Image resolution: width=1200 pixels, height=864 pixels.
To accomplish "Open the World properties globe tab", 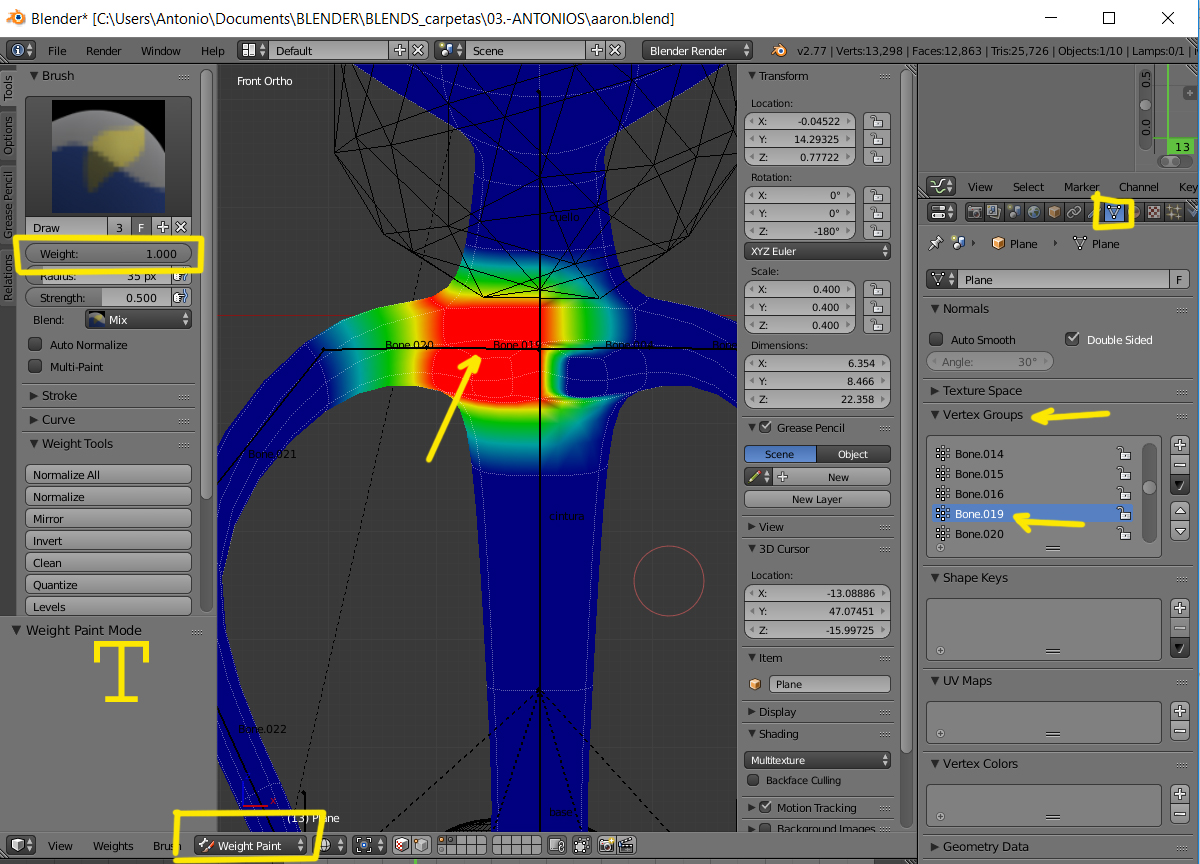I will [x=1033, y=212].
